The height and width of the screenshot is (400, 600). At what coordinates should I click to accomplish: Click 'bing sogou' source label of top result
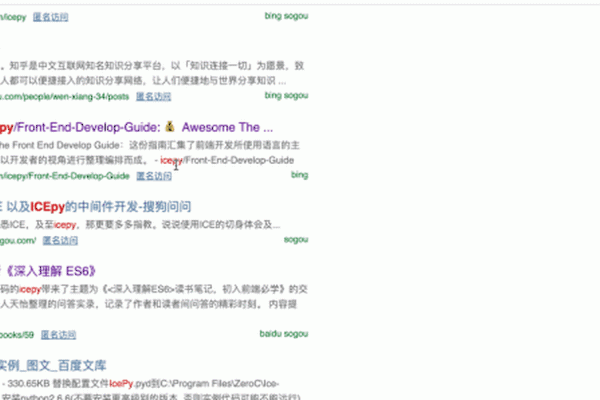(x=286, y=17)
